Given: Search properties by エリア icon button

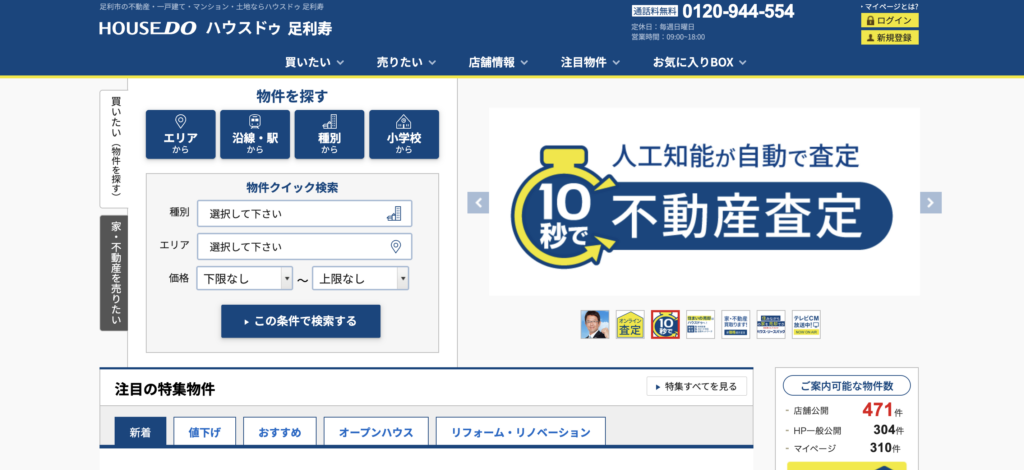Looking at the screenshot, I should pyautogui.click(x=181, y=134).
